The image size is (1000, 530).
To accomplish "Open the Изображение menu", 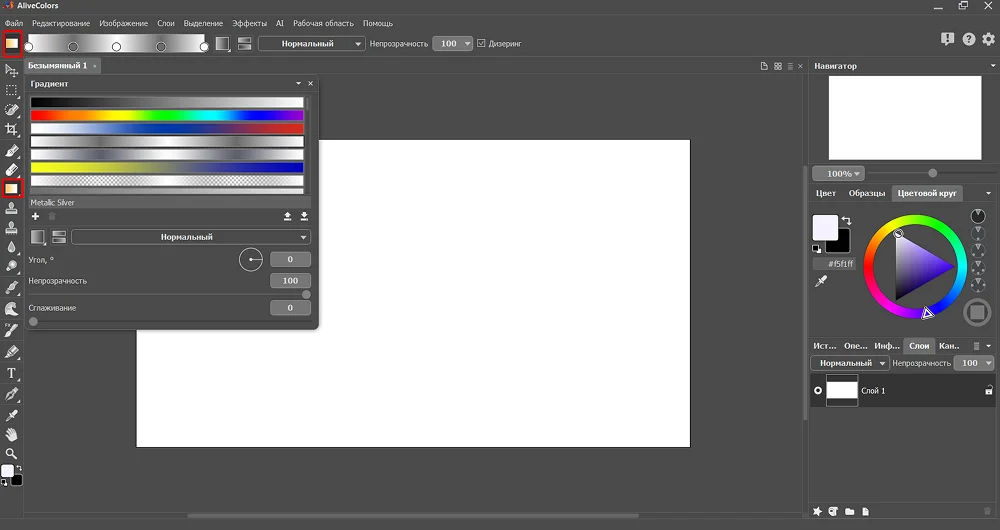I will 124,23.
